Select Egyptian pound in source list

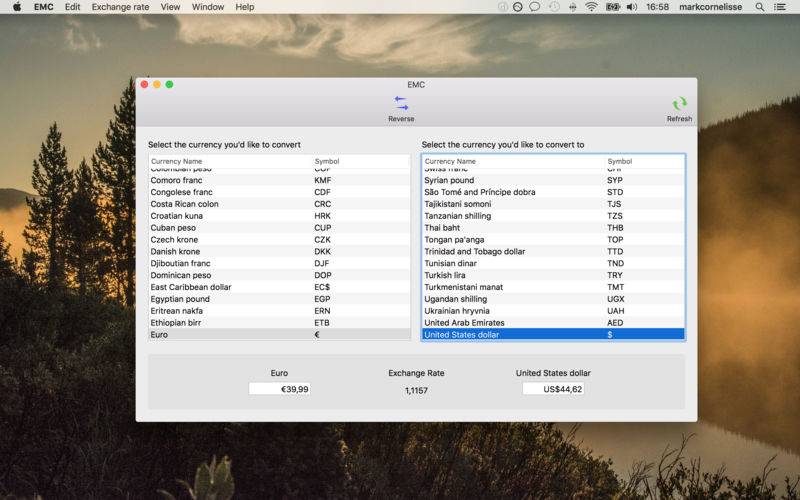click(279, 299)
